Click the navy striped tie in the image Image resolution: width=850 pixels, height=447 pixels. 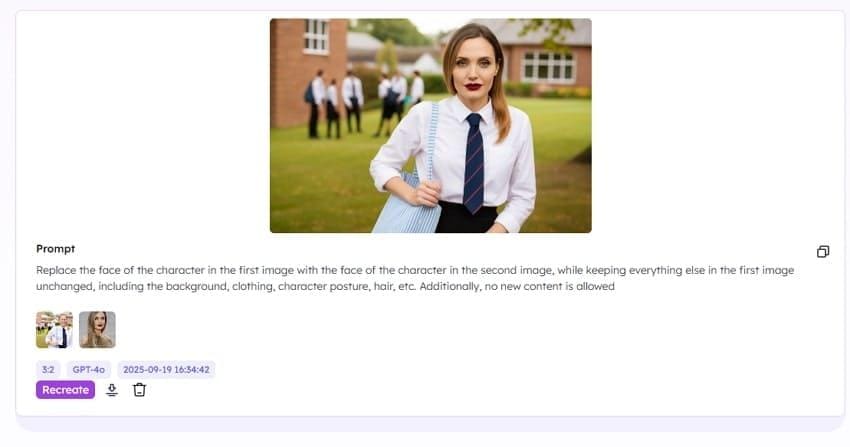[473, 163]
